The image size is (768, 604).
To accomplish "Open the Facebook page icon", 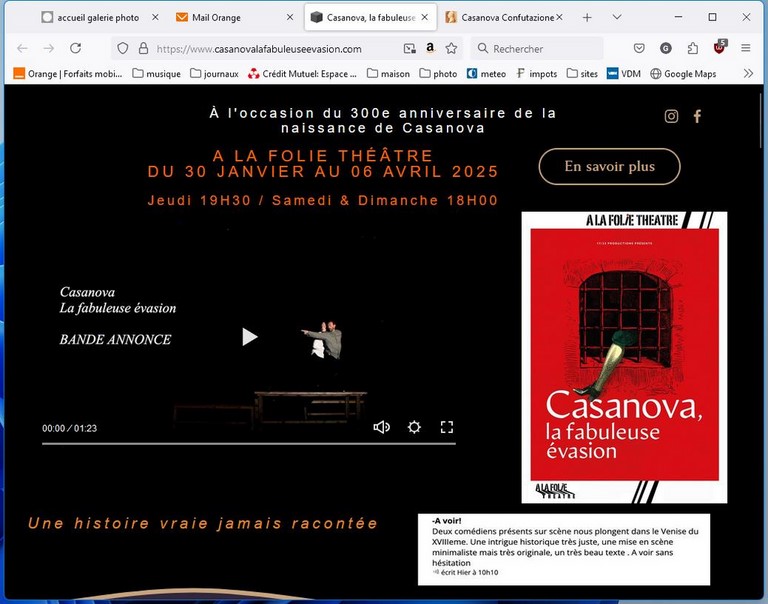I will point(697,116).
